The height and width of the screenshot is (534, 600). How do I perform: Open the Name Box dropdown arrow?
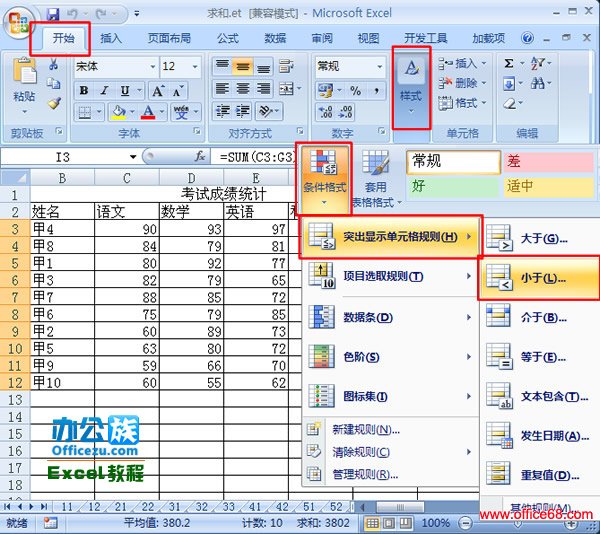(x=133, y=157)
